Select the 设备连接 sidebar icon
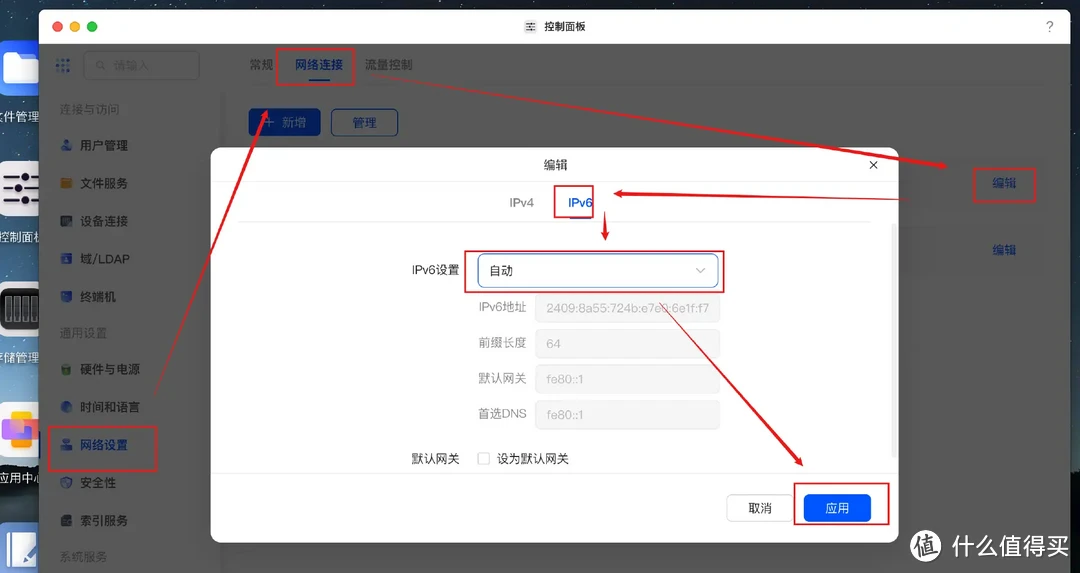The height and width of the screenshot is (573, 1080). click(66, 221)
